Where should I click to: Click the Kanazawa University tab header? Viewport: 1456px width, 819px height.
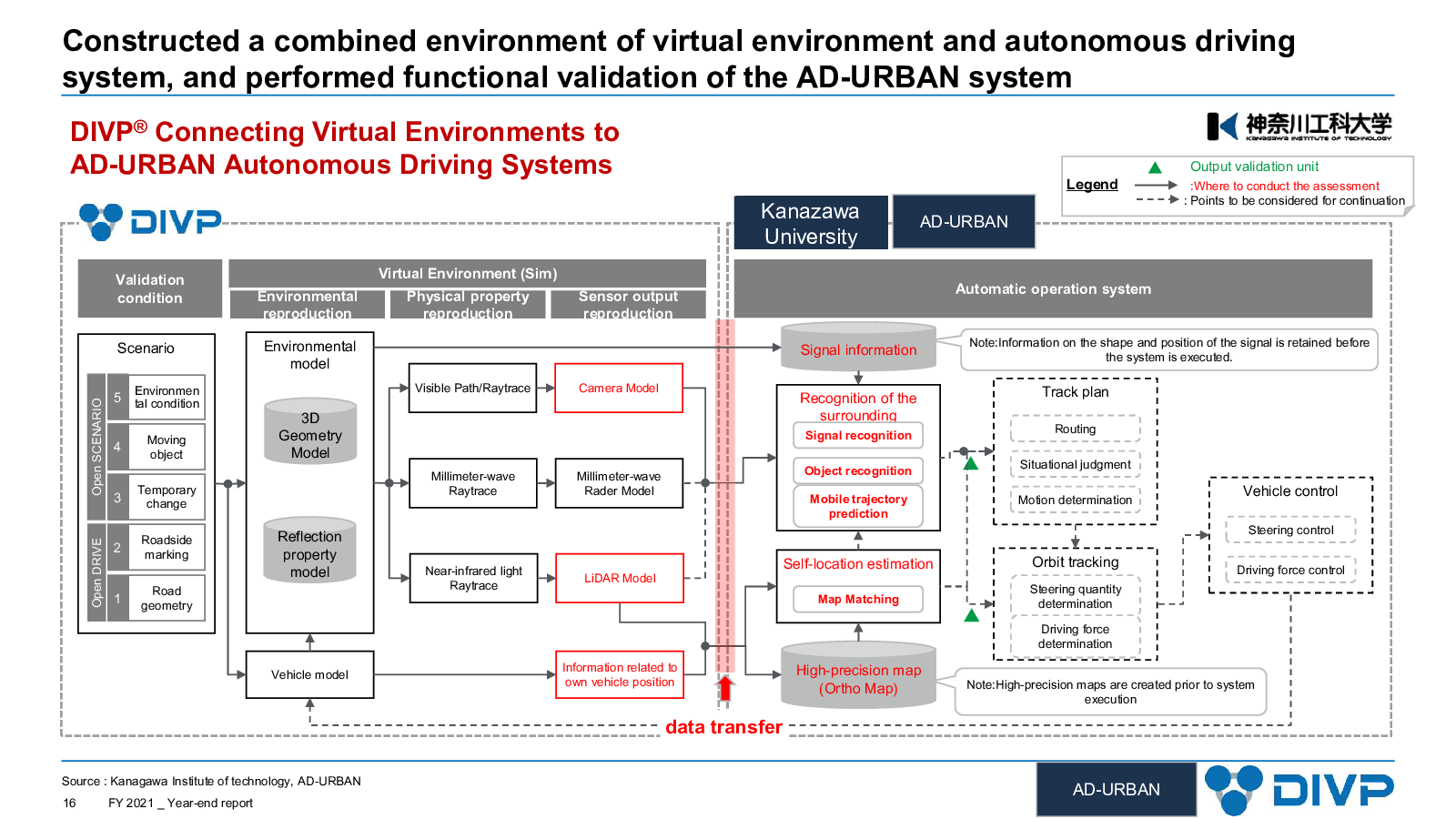coord(811,223)
